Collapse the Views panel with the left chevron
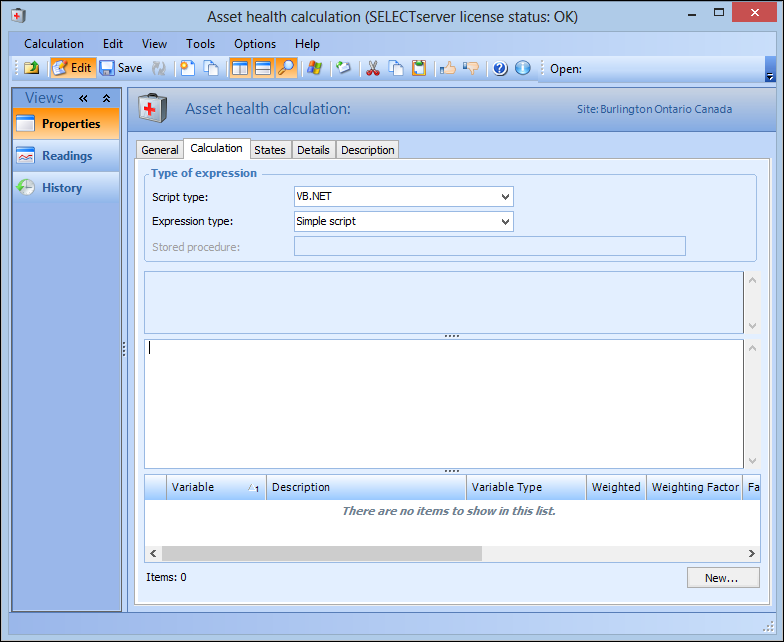784x642 pixels. click(x=84, y=98)
